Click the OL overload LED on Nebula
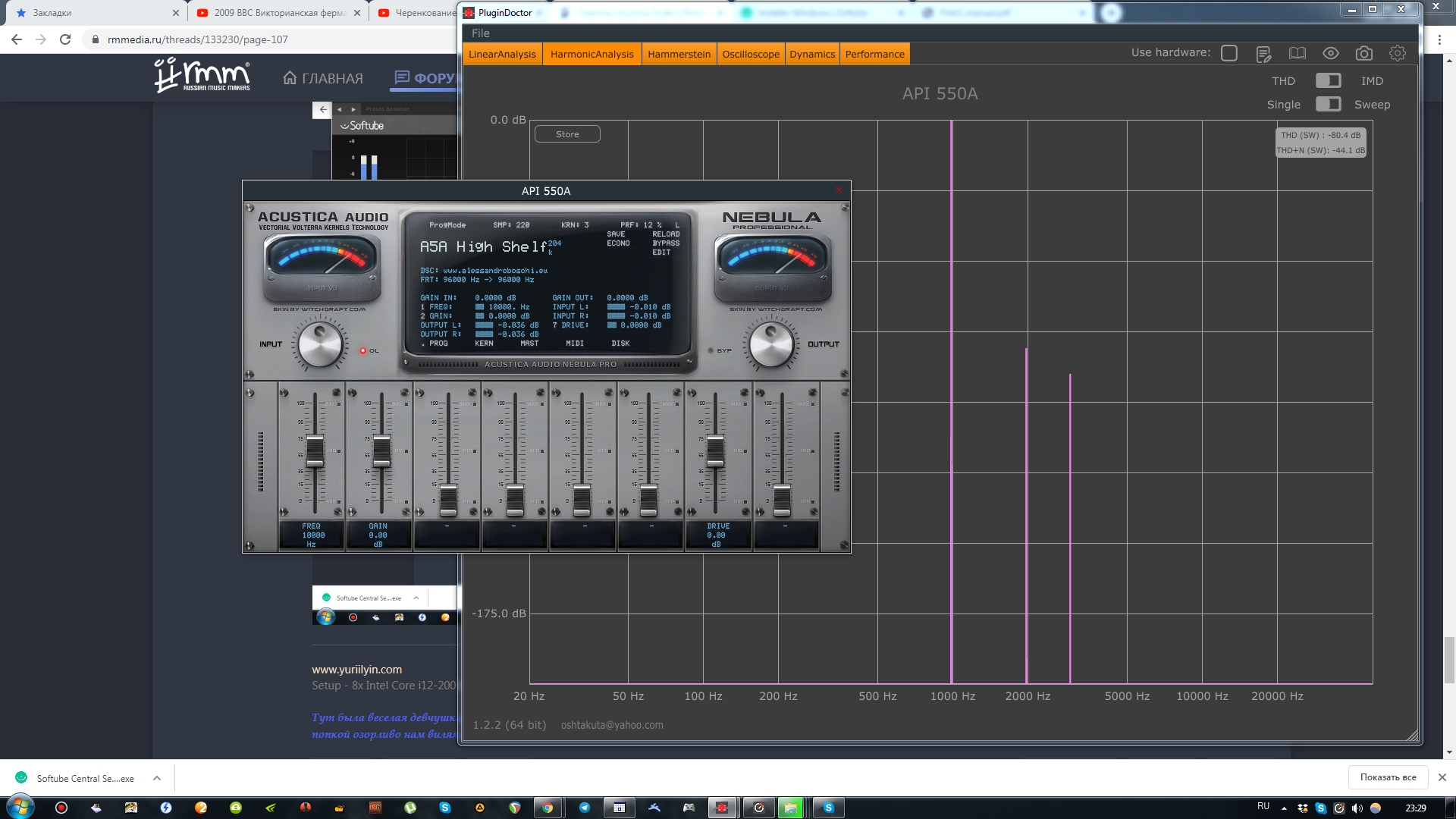 point(363,350)
